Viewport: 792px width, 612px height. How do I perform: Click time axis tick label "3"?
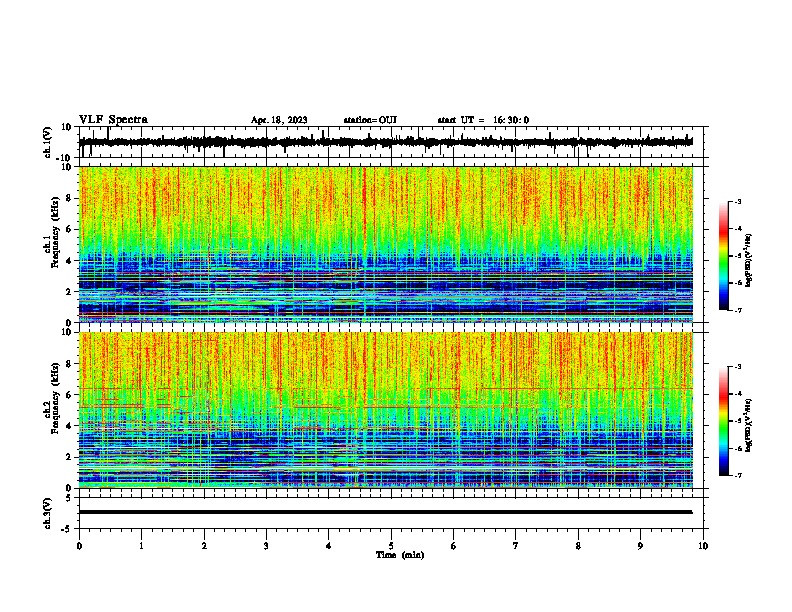266,546
